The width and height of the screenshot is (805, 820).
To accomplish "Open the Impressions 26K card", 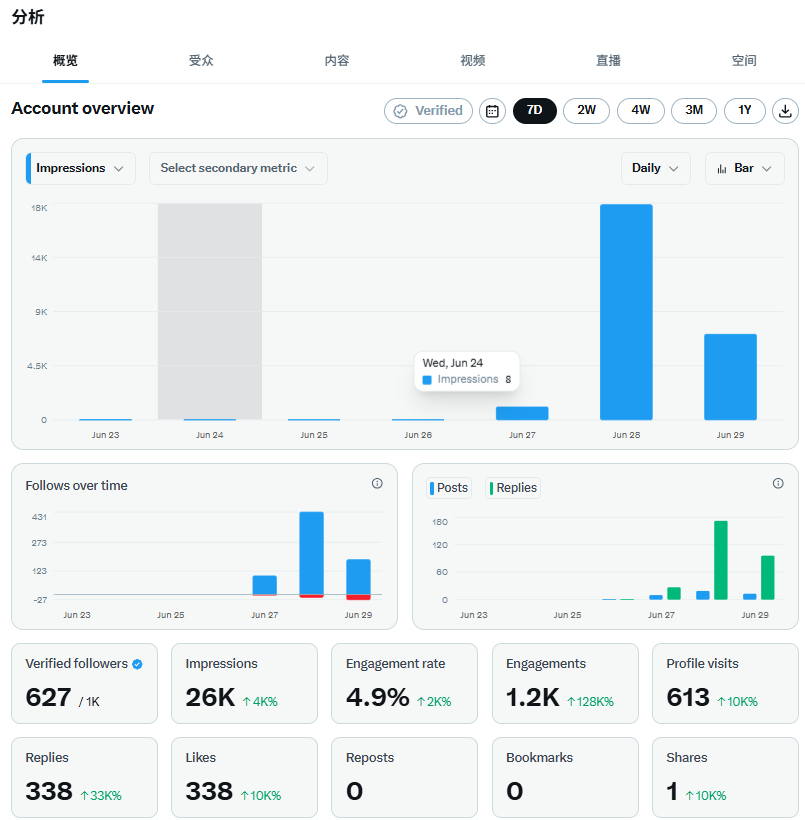I will [x=244, y=684].
